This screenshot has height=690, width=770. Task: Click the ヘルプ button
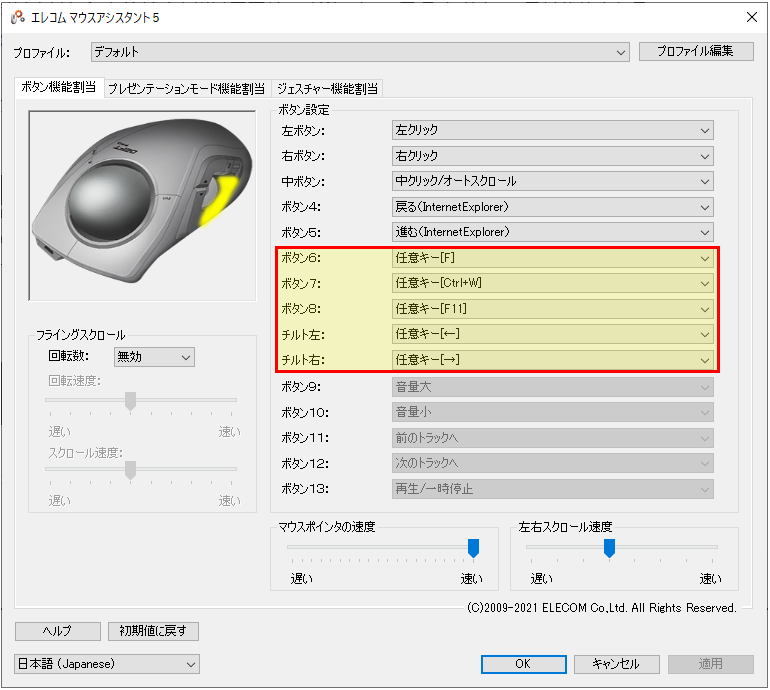(x=58, y=631)
